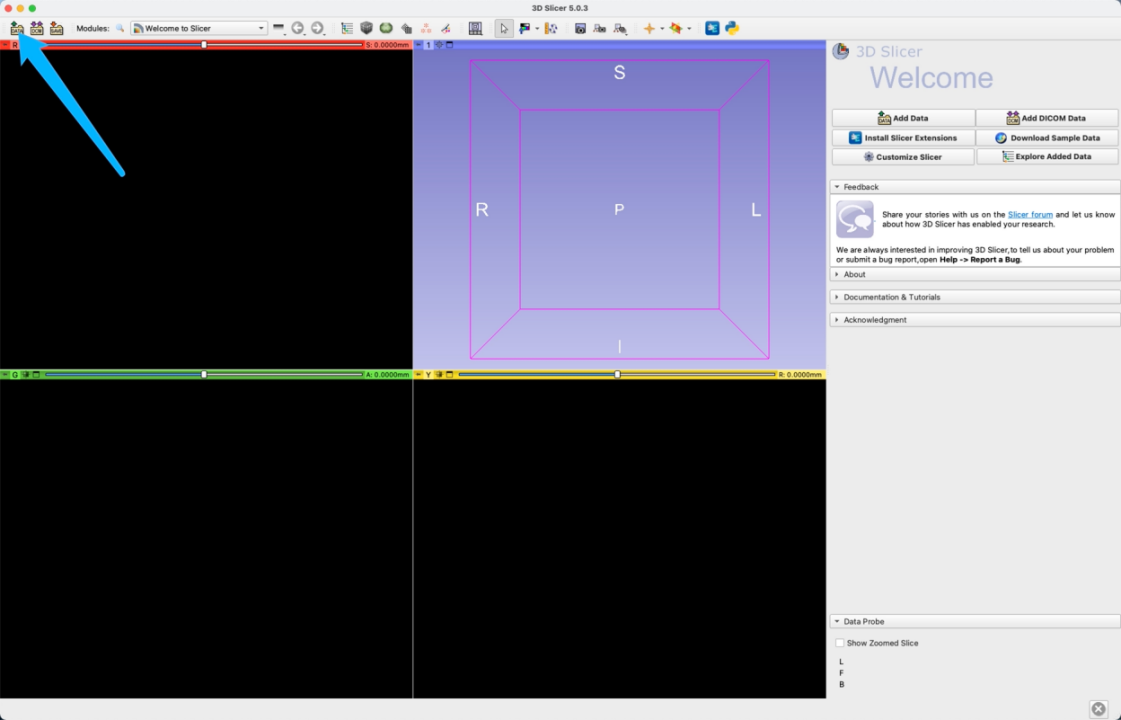Click Install Slicer Extensions button
Image resolution: width=1121 pixels, height=720 pixels.
(903, 137)
